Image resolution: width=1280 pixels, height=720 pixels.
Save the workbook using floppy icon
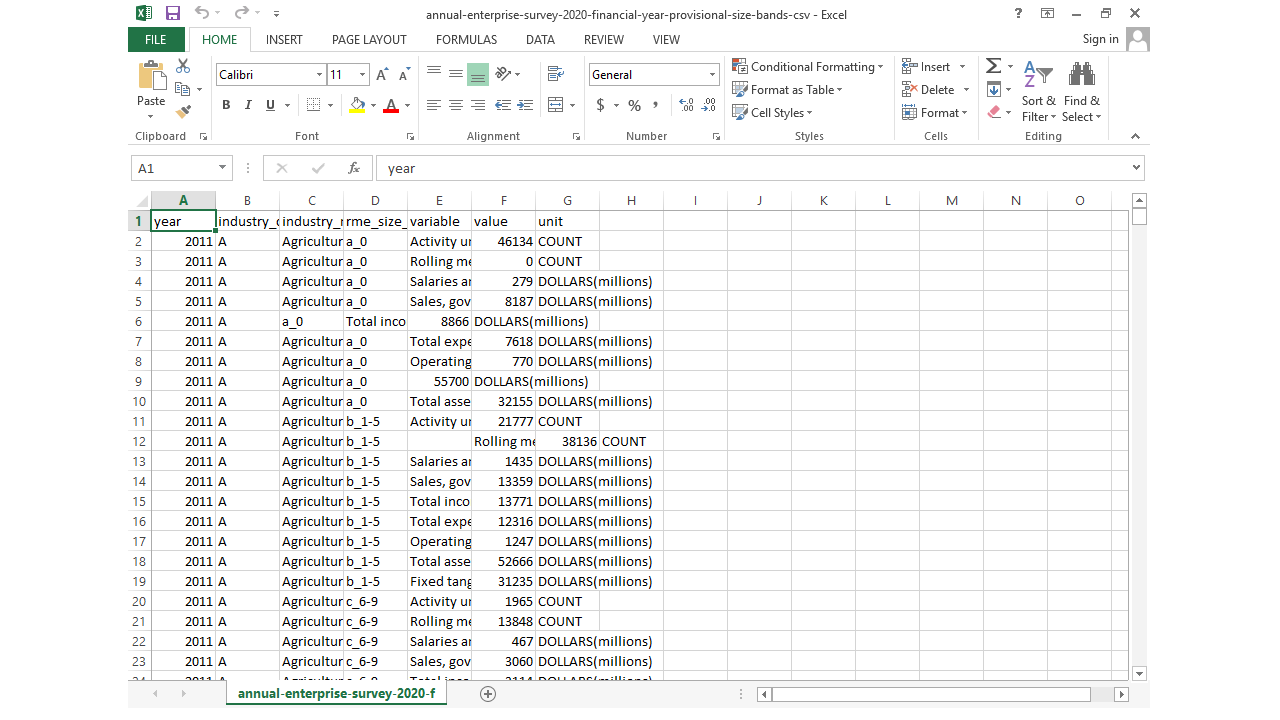click(x=173, y=14)
